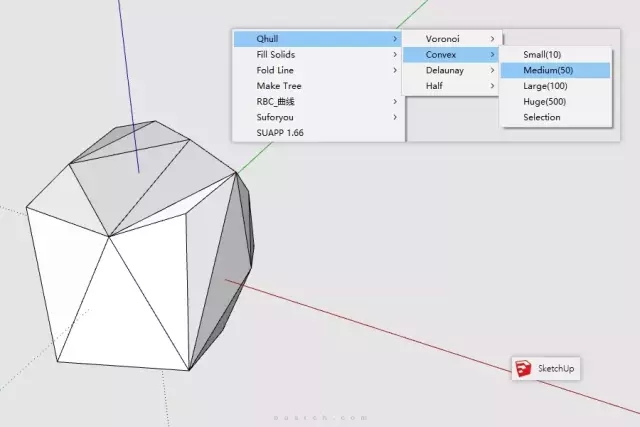Click the arrow beside Convex
This screenshot has width=640, height=427.
pyautogui.click(x=491, y=54)
